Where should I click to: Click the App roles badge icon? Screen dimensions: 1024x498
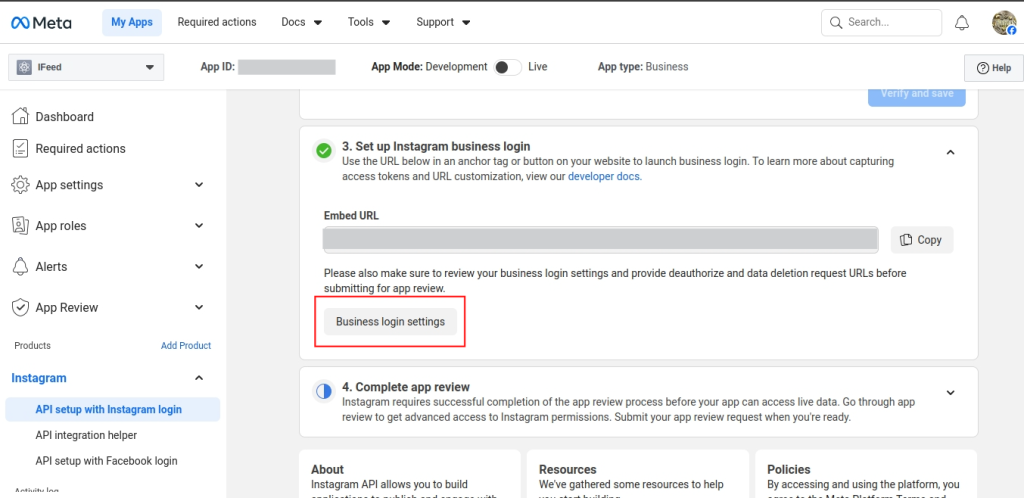click(20, 226)
